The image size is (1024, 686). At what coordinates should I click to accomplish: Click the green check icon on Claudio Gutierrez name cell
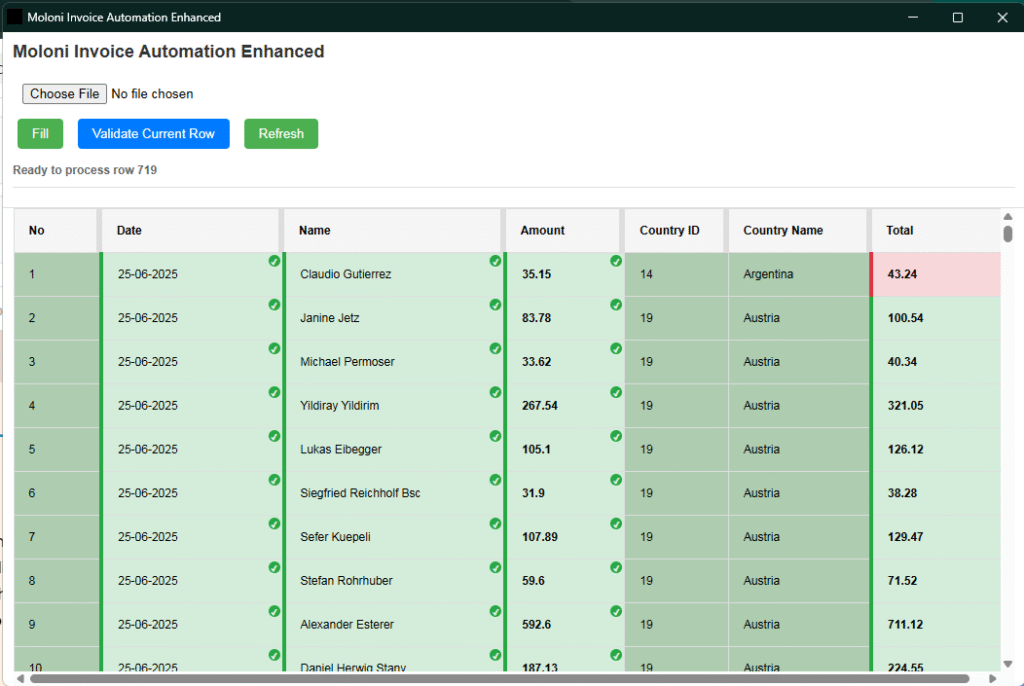point(495,261)
